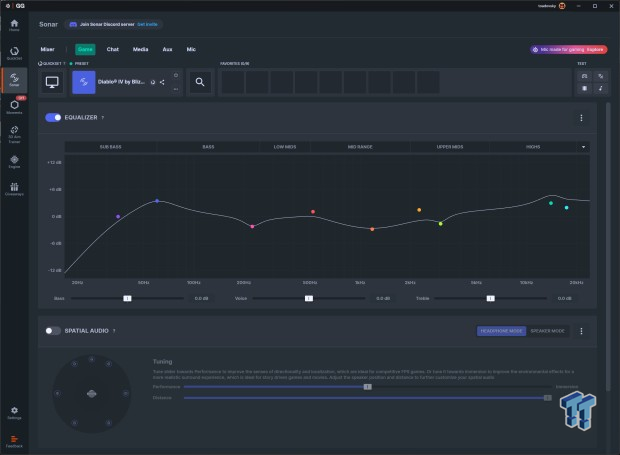
Task: Open Feedback in the sidebar
Action: [x=14, y=441]
